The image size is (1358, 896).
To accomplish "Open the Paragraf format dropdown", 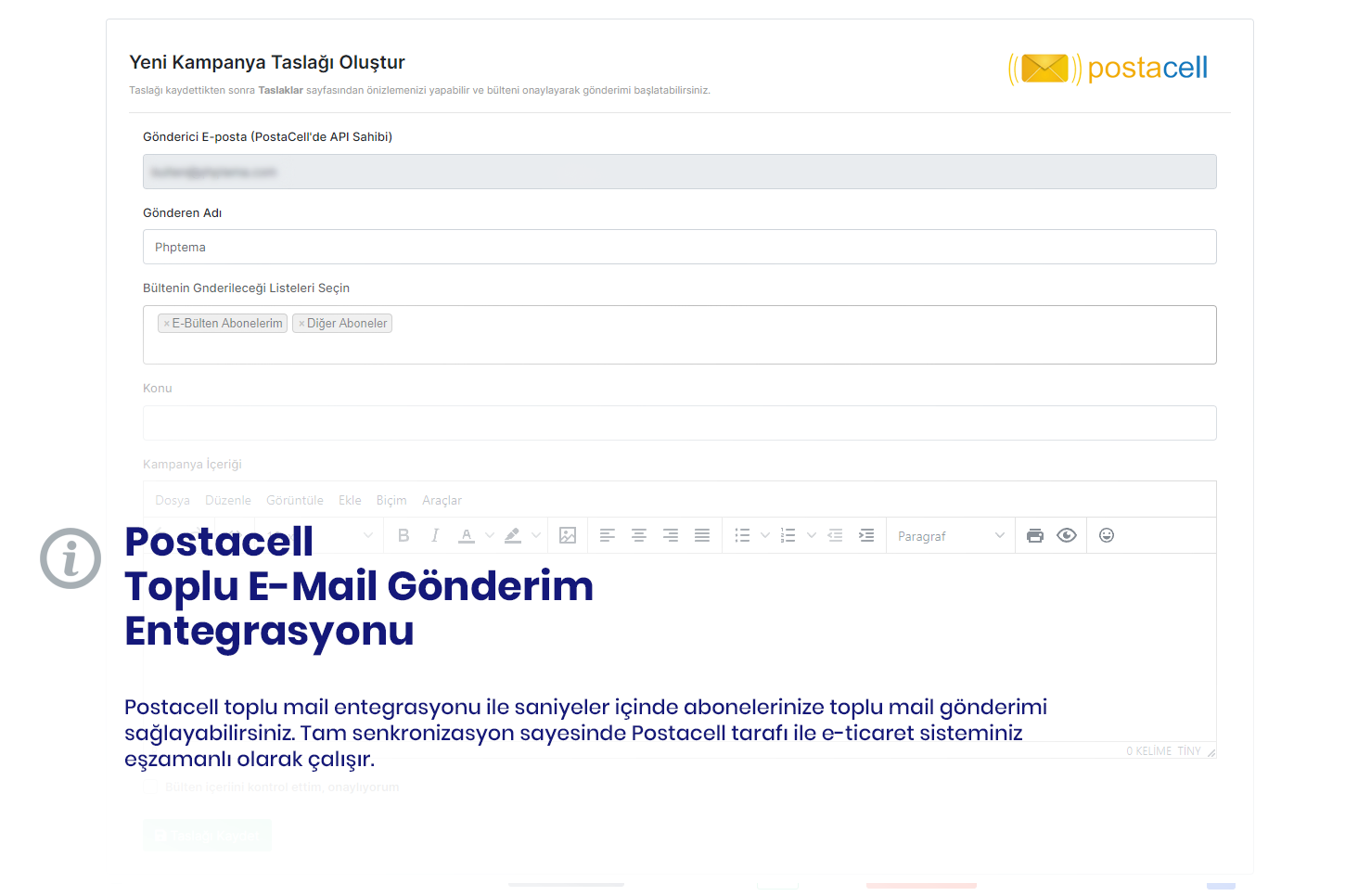I will tap(951, 536).
